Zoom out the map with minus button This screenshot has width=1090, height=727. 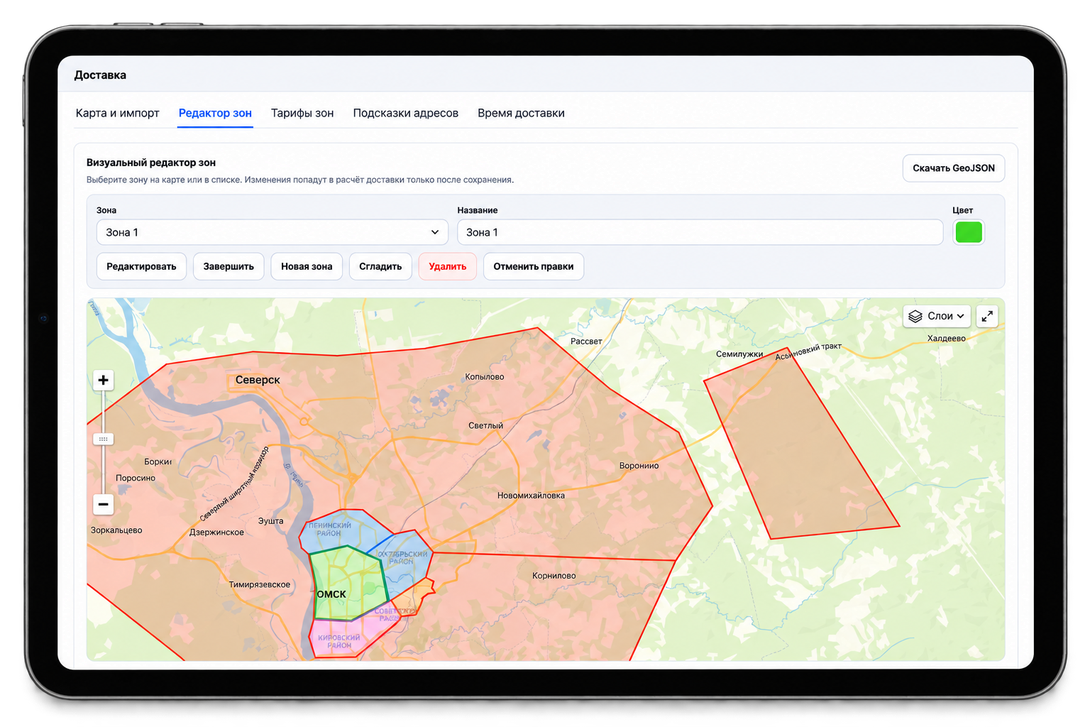pyautogui.click(x=103, y=504)
